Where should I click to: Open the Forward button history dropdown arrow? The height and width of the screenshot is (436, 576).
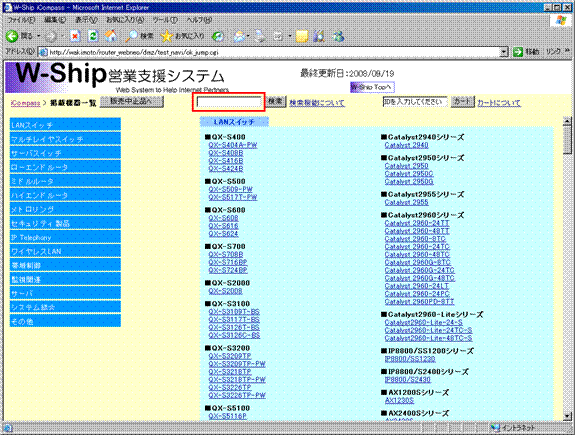[x=62, y=36]
